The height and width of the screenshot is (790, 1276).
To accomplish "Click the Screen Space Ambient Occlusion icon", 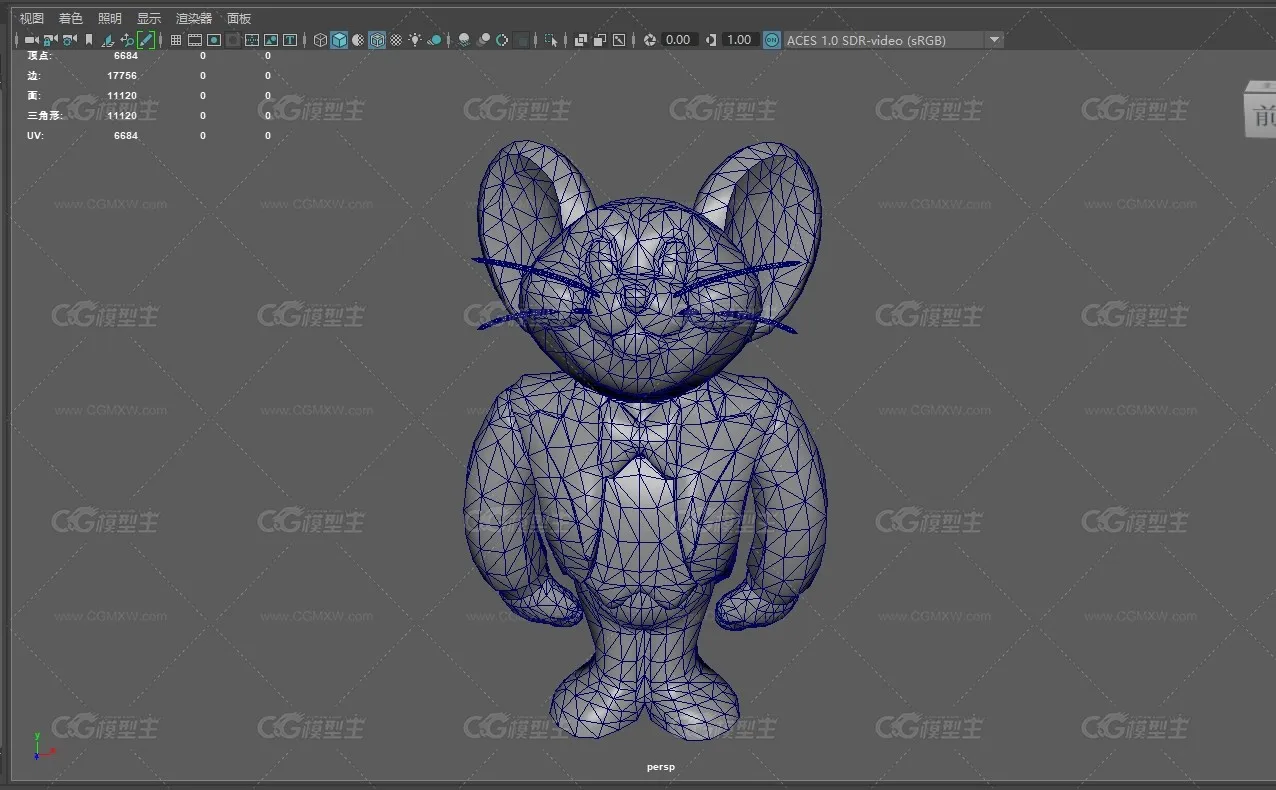I will [464, 40].
